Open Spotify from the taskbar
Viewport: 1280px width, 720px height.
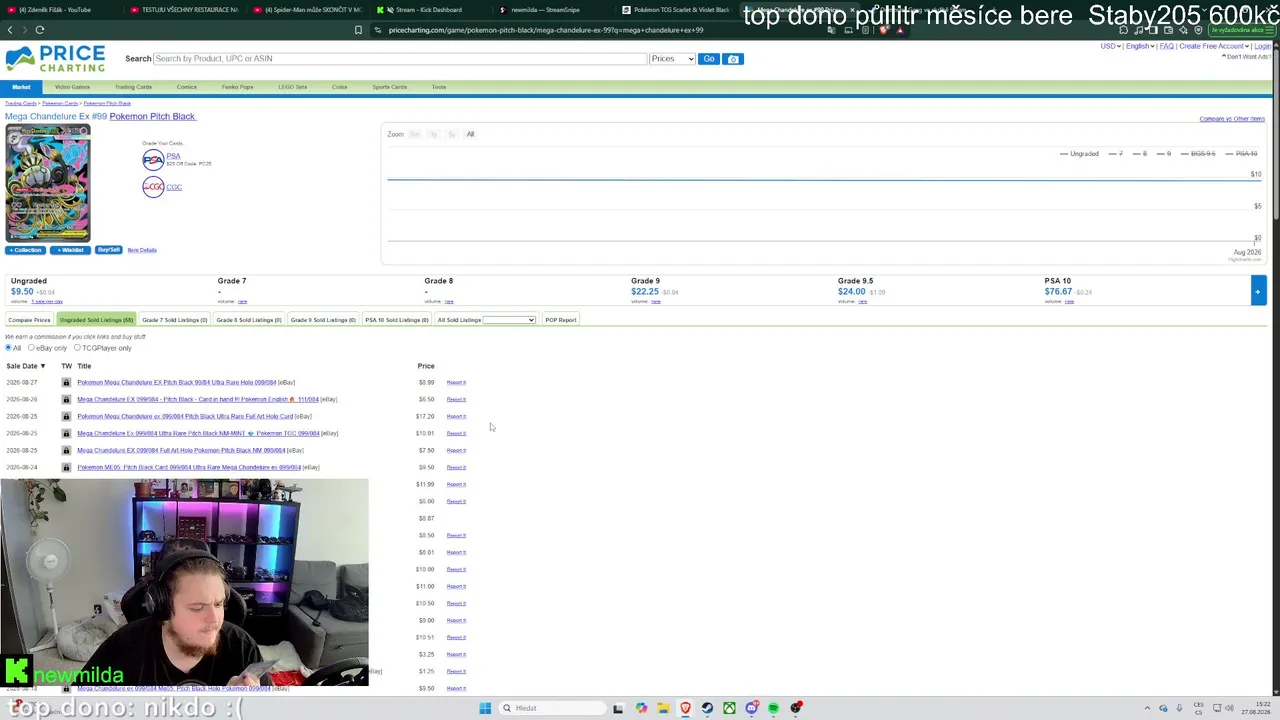click(773, 708)
